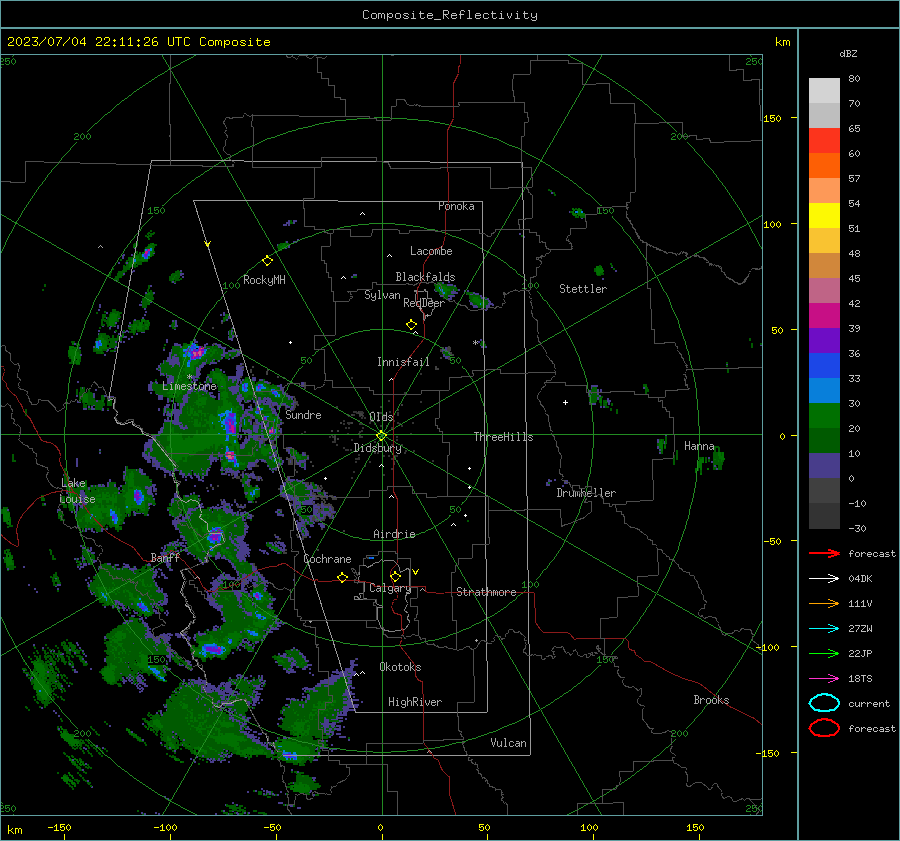Click the Sylvan label

pyautogui.click(x=382, y=295)
